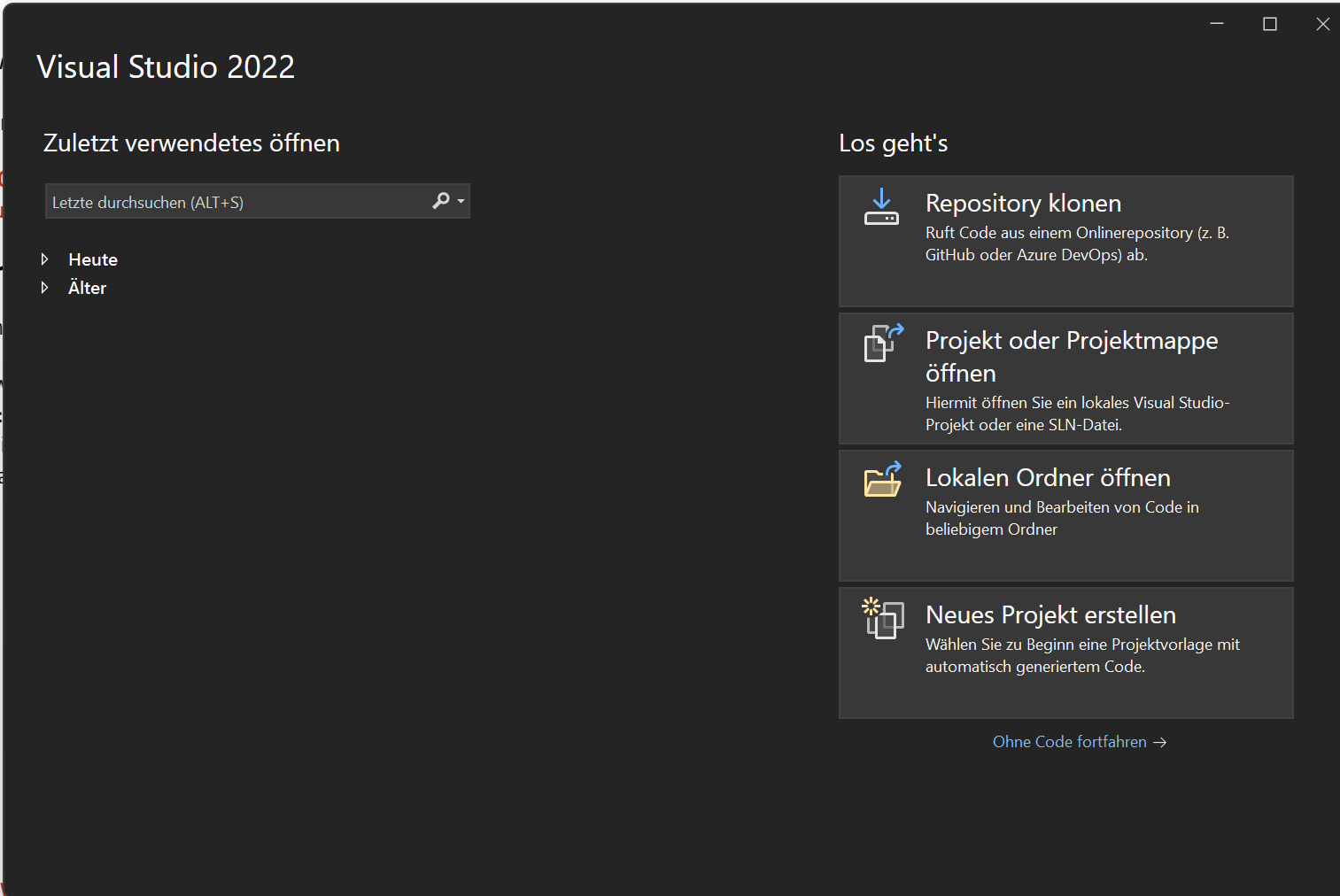Maximize the Visual Studio 2022 window
This screenshot has height=896, width=1340.
point(1269,24)
